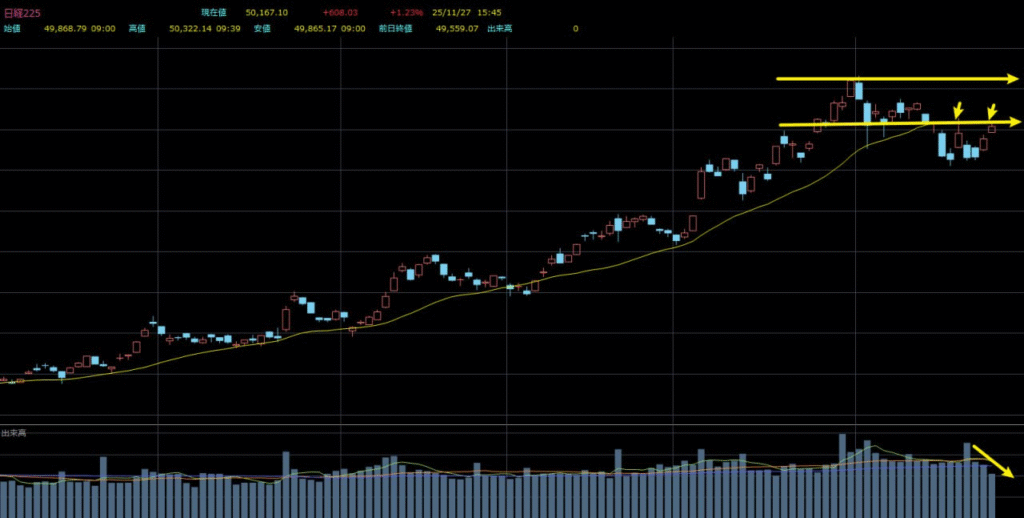1024x518 pixels.
Task: Click the left small yellow down arrow
Action: tap(958, 110)
